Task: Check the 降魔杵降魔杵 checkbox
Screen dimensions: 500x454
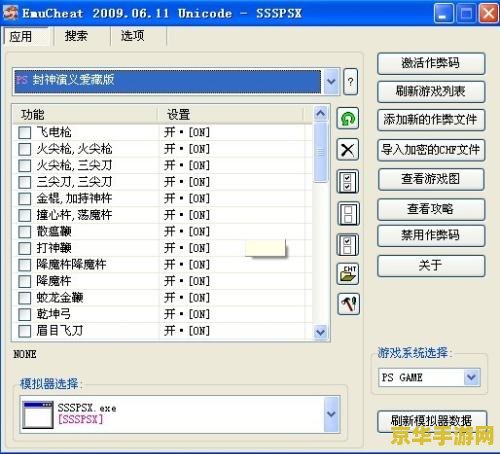Action: click(x=25, y=265)
